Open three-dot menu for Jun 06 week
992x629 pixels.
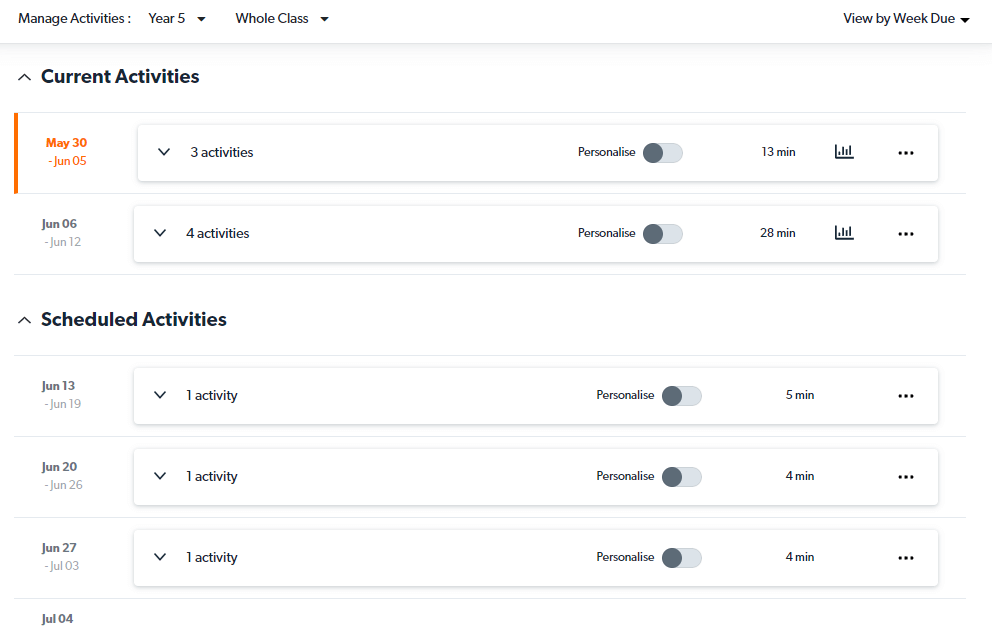click(906, 234)
